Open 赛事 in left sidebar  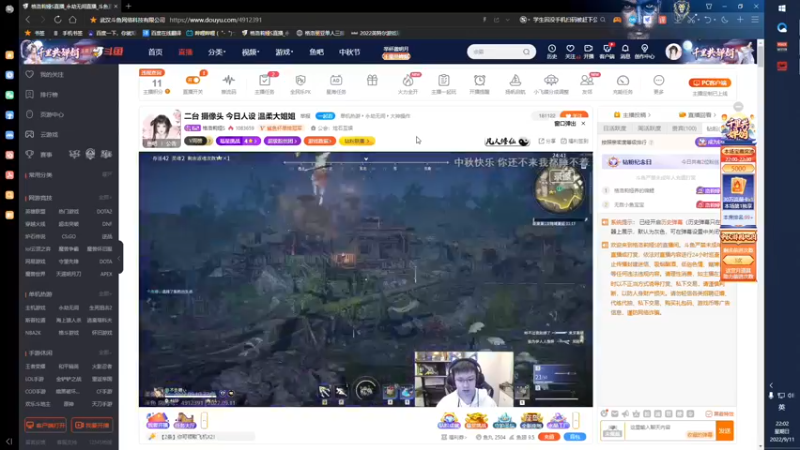[x=46, y=155]
